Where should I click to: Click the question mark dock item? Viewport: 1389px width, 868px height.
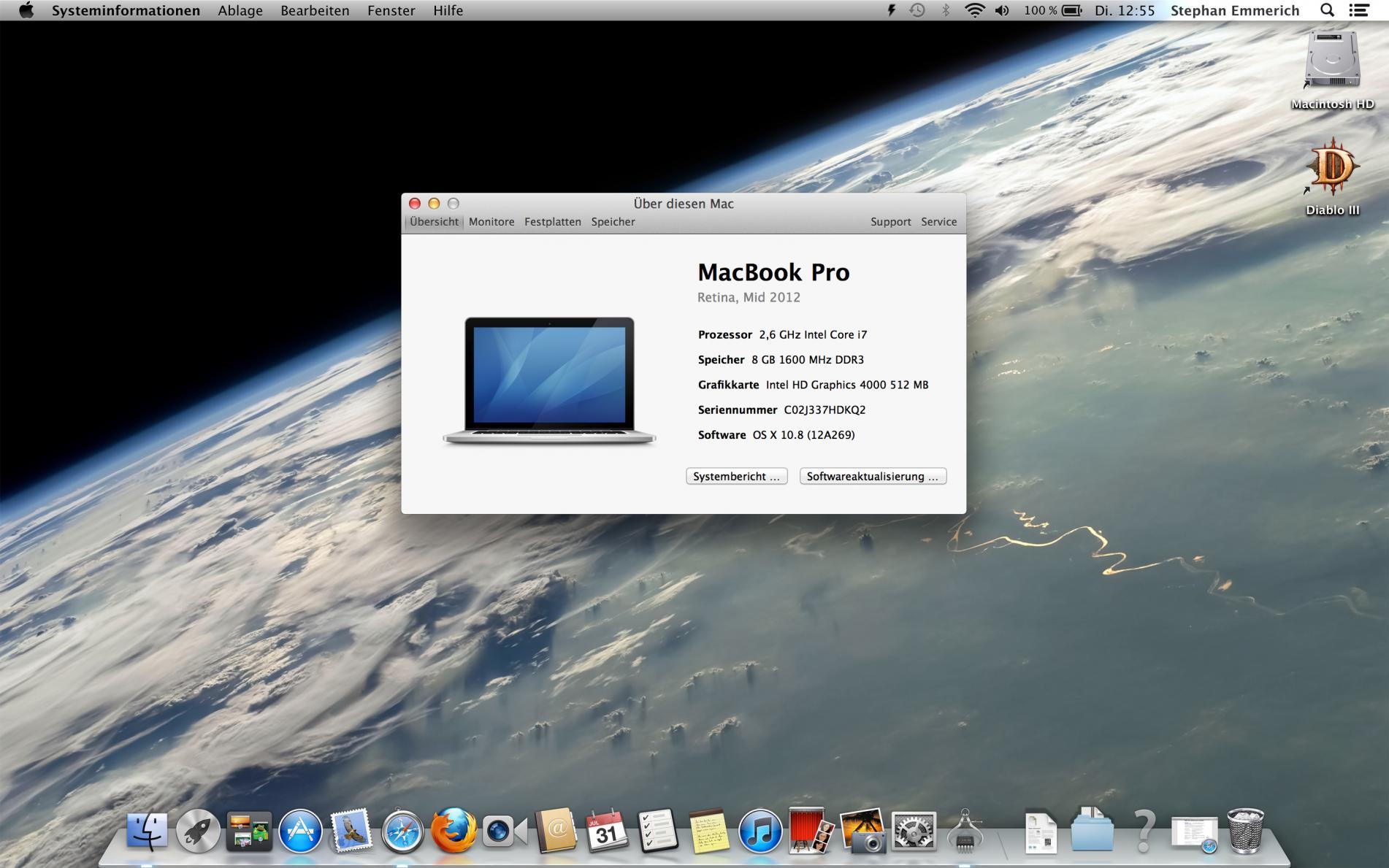coord(1144,831)
